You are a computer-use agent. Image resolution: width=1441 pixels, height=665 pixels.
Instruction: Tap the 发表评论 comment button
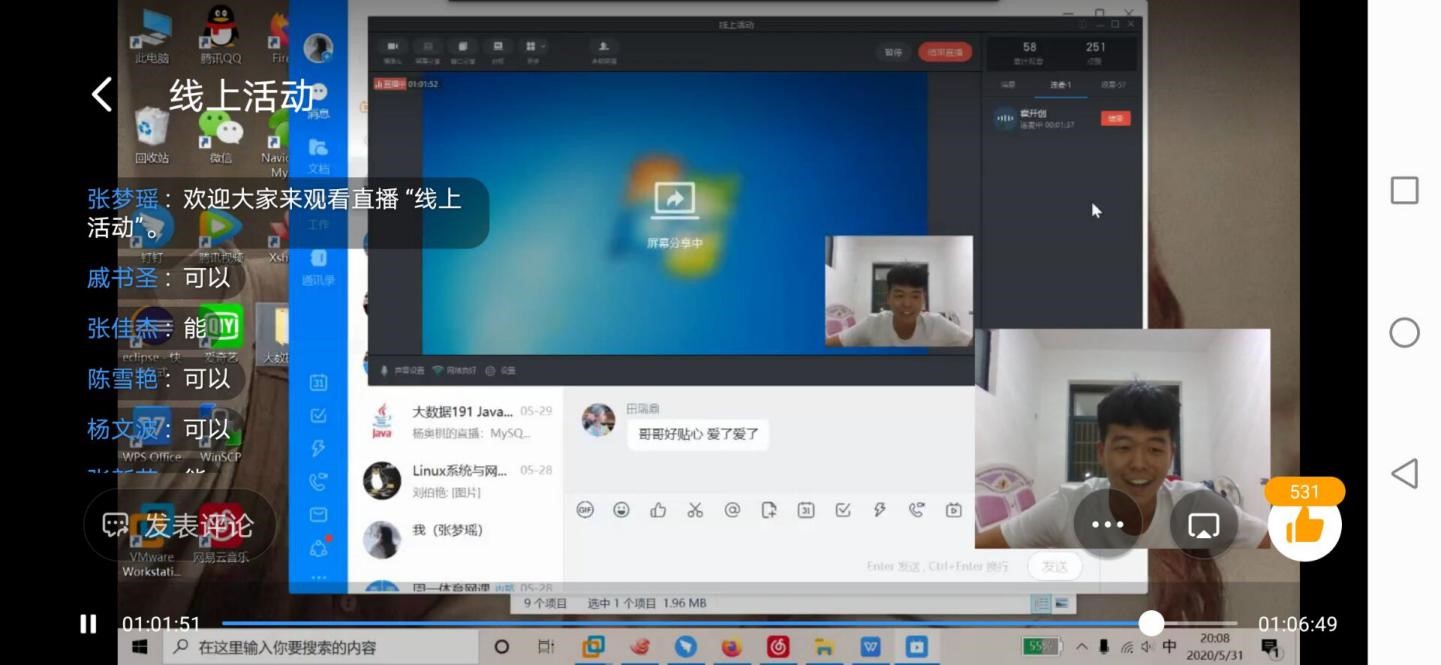click(180, 525)
